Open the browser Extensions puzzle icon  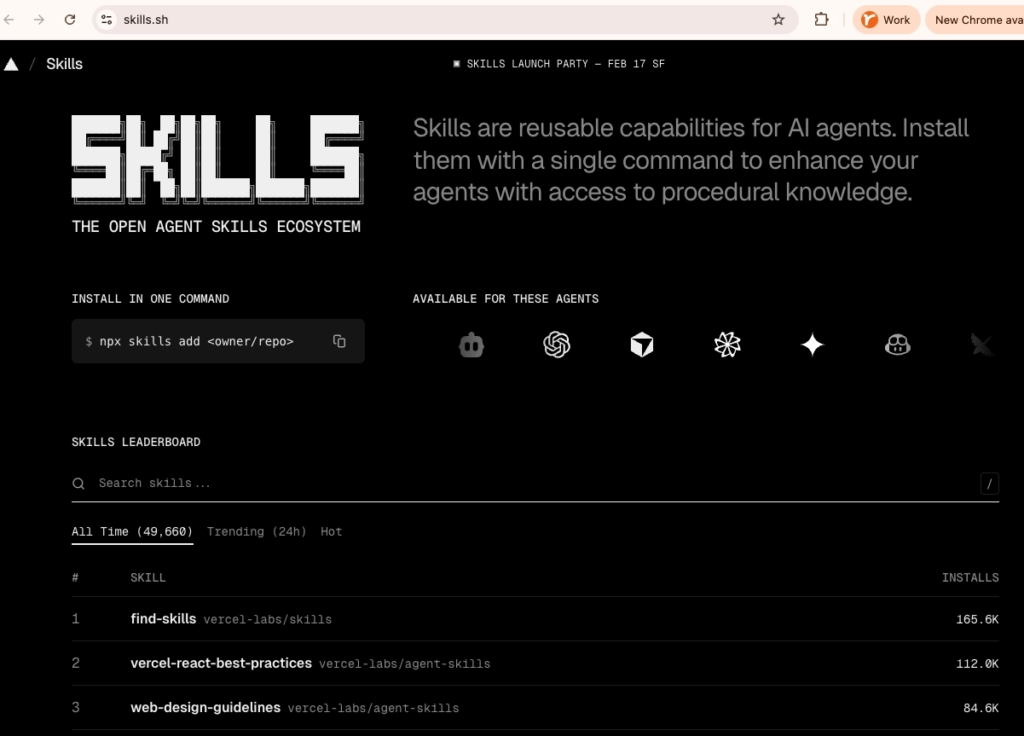pos(821,20)
